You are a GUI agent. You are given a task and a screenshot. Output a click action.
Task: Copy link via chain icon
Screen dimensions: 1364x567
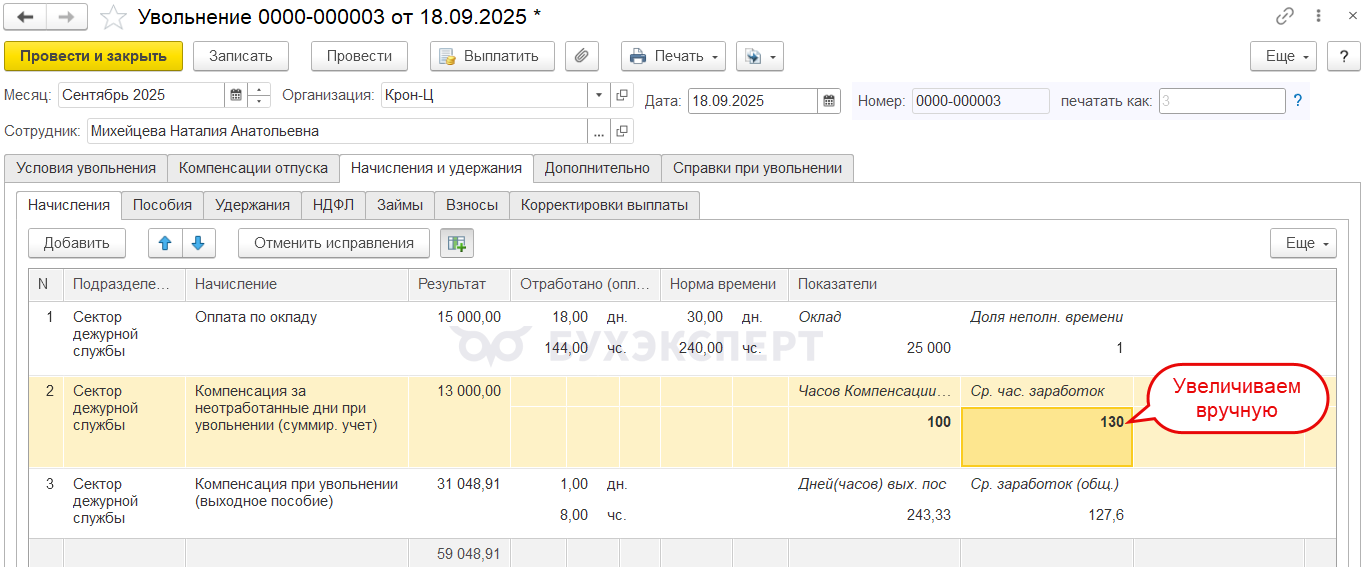(1285, 17)
